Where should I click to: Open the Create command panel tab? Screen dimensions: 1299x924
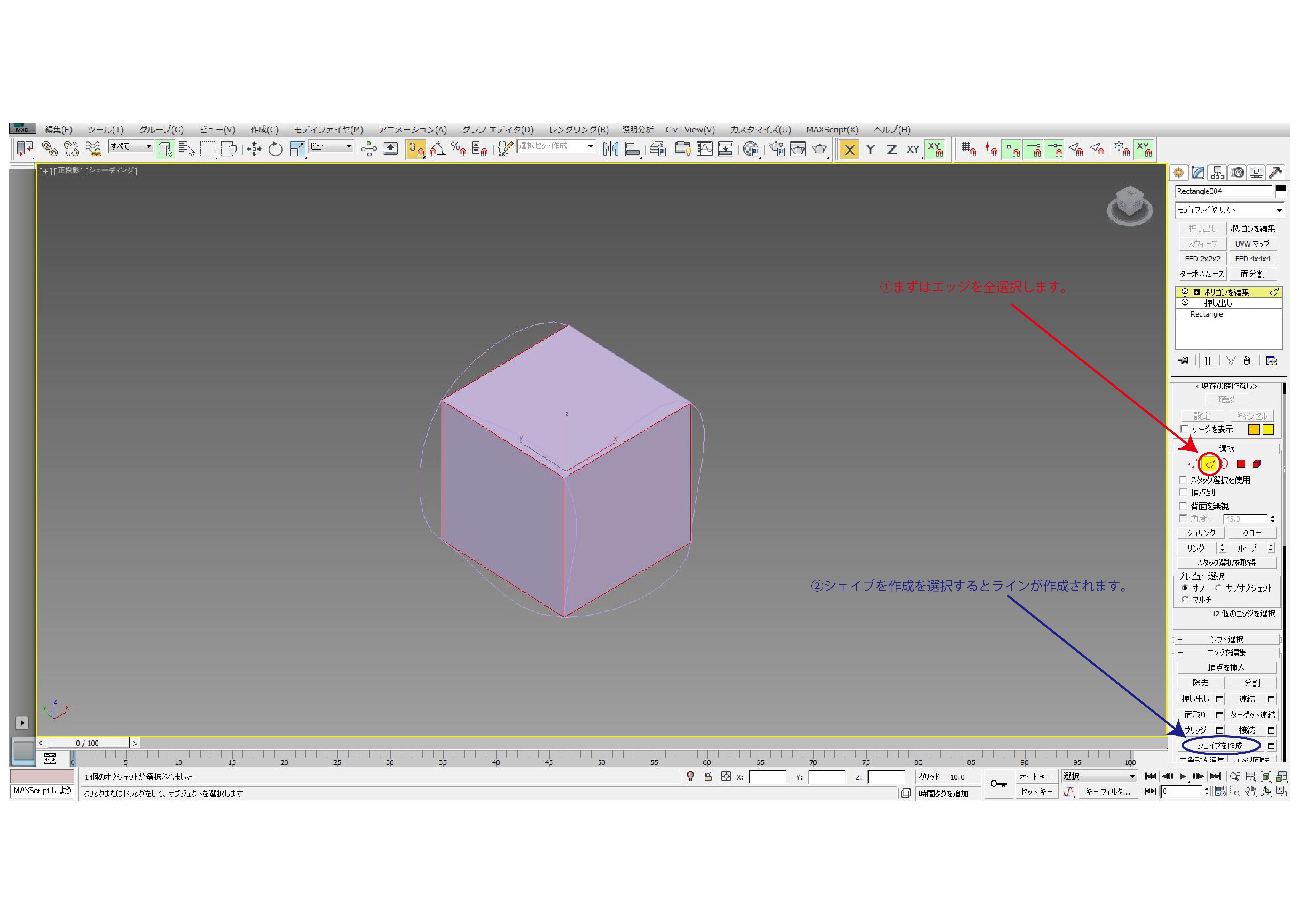pyautogui.click(x=1178, y=172)
